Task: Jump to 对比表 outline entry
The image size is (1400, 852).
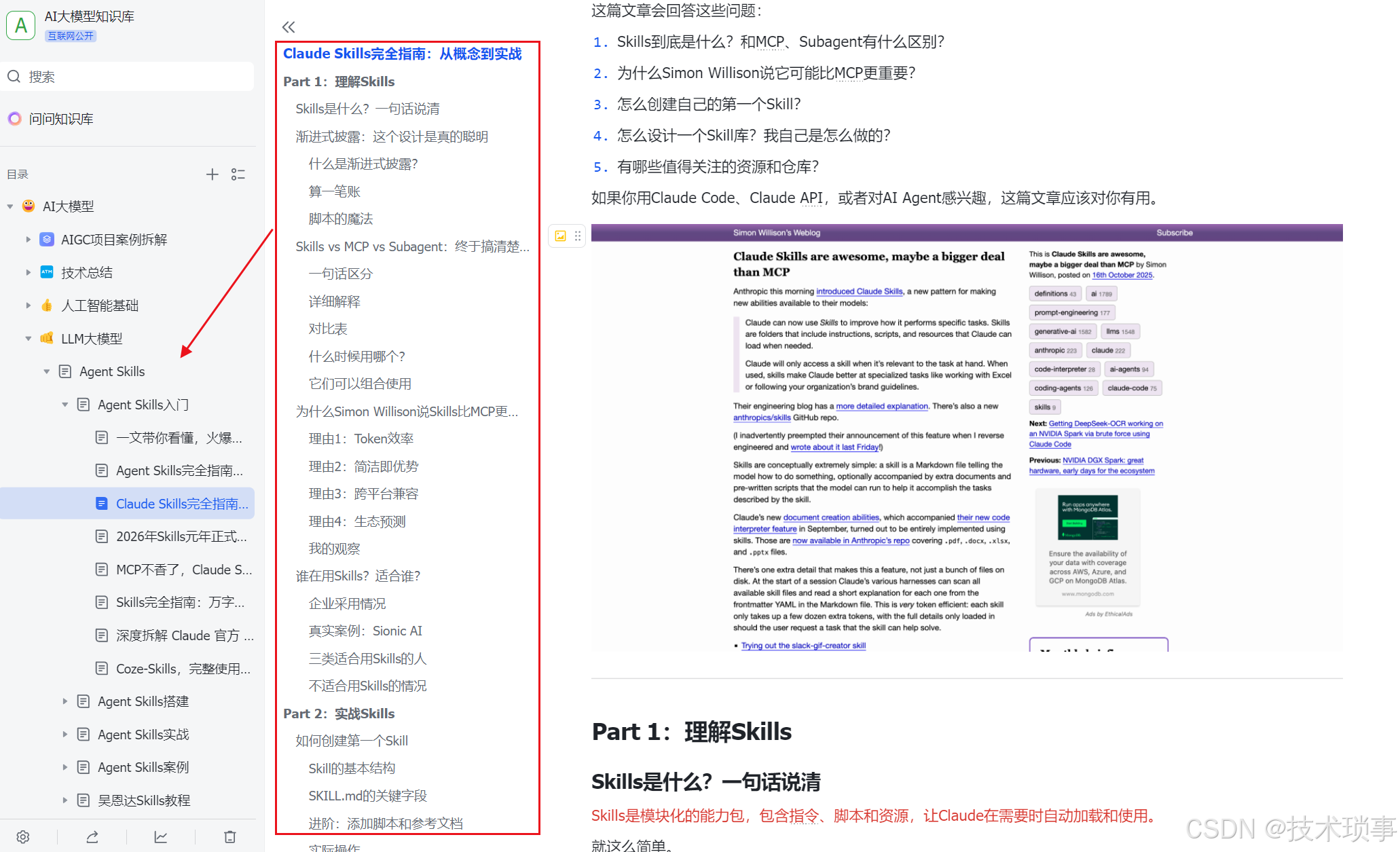Action: click(328, 329)
